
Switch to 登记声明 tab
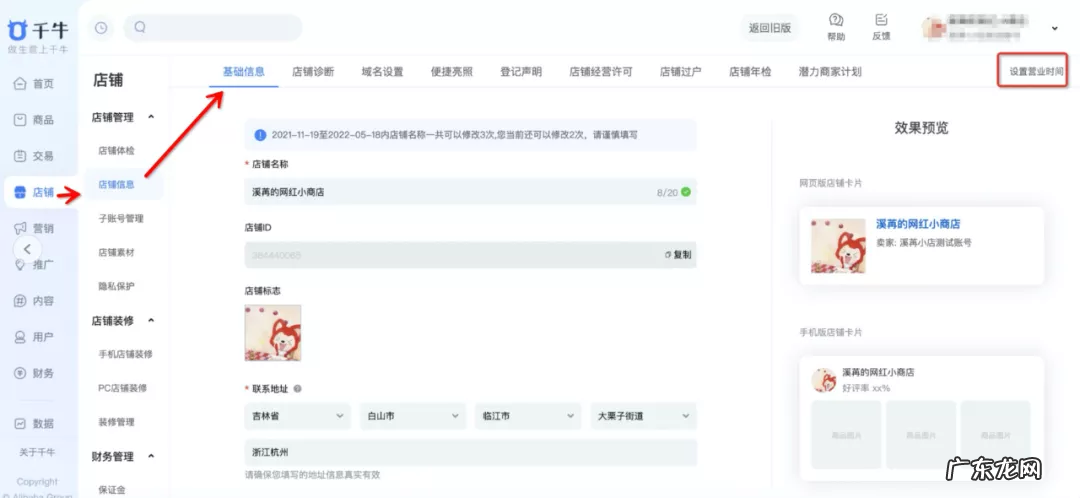pos(521,71)
